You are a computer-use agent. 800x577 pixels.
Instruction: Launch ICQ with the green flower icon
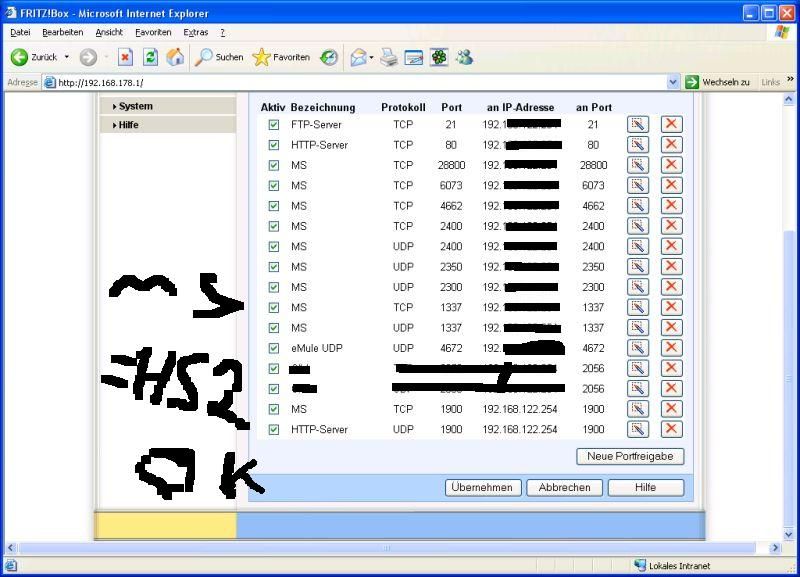(x=439, y=57)
